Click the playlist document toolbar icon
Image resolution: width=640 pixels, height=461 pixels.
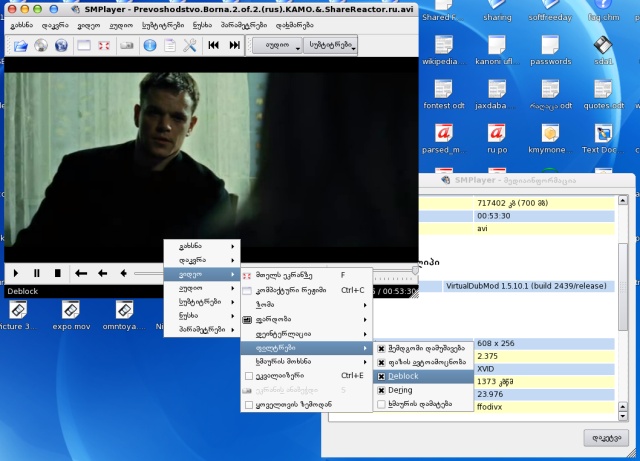(x=170, y=45)
